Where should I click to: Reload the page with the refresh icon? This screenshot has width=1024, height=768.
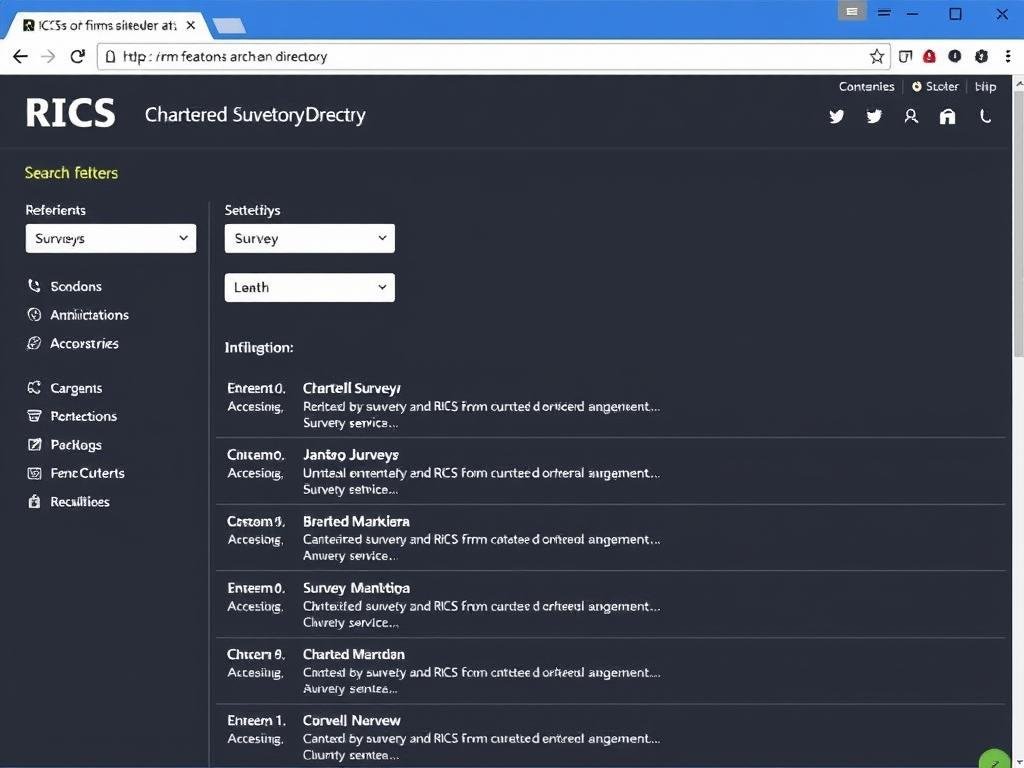click(78, 57)
